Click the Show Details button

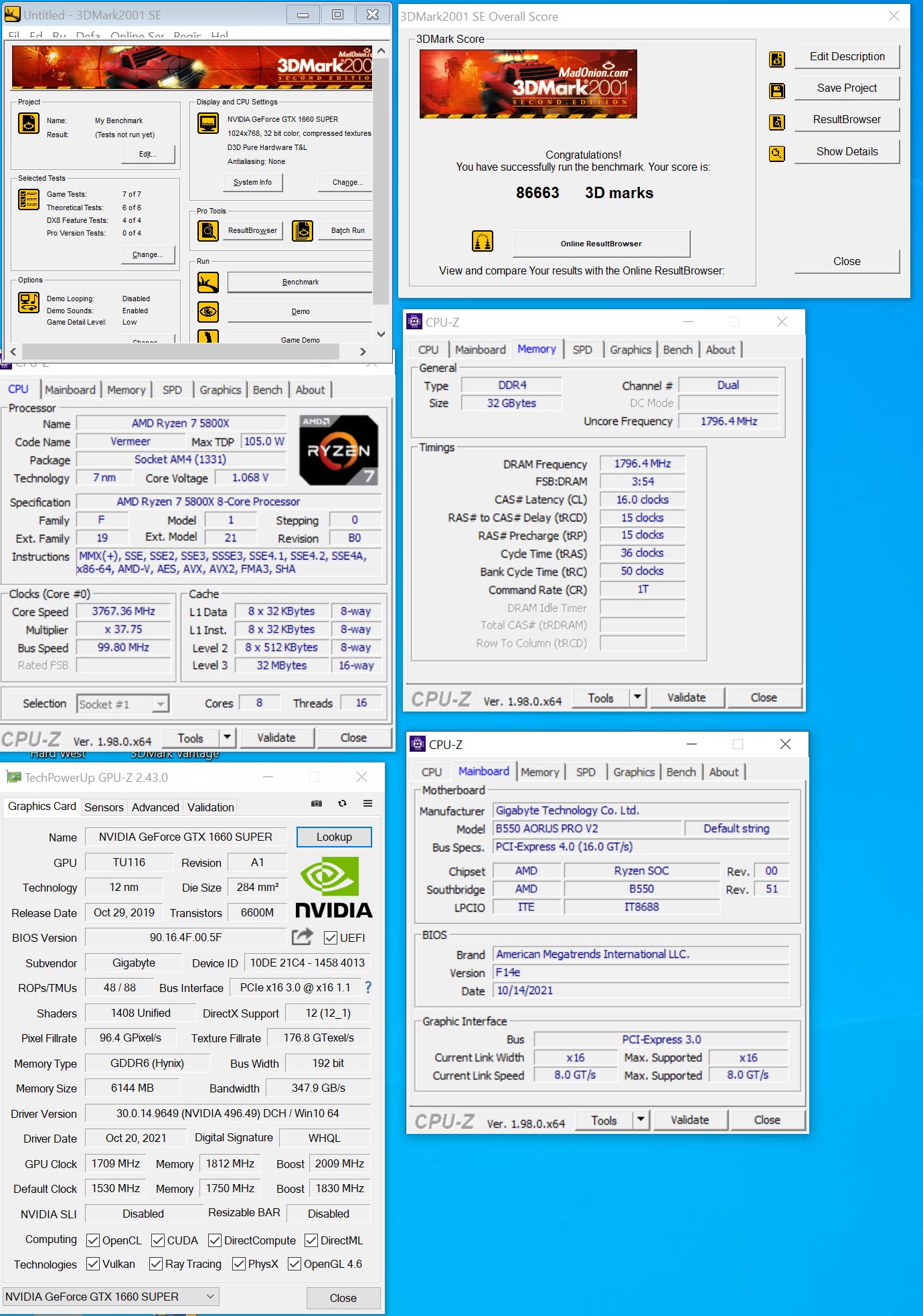pyautogui.click(x=847, y=151)
